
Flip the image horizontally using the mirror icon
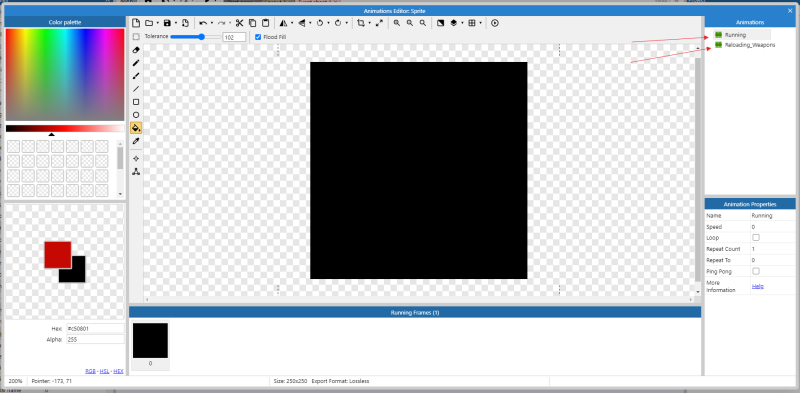coord(283,23)
